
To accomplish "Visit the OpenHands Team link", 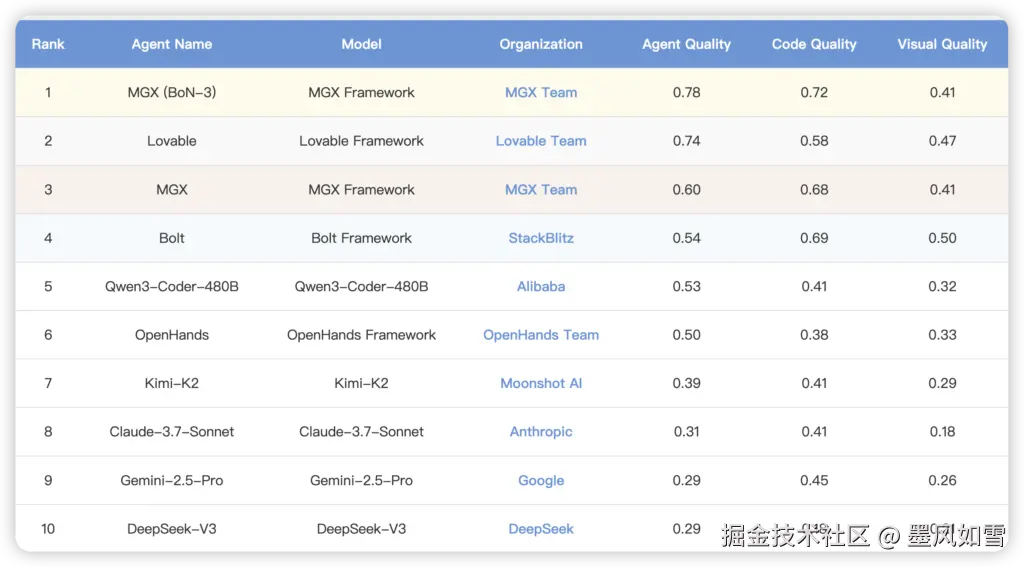I will (541, 334).
